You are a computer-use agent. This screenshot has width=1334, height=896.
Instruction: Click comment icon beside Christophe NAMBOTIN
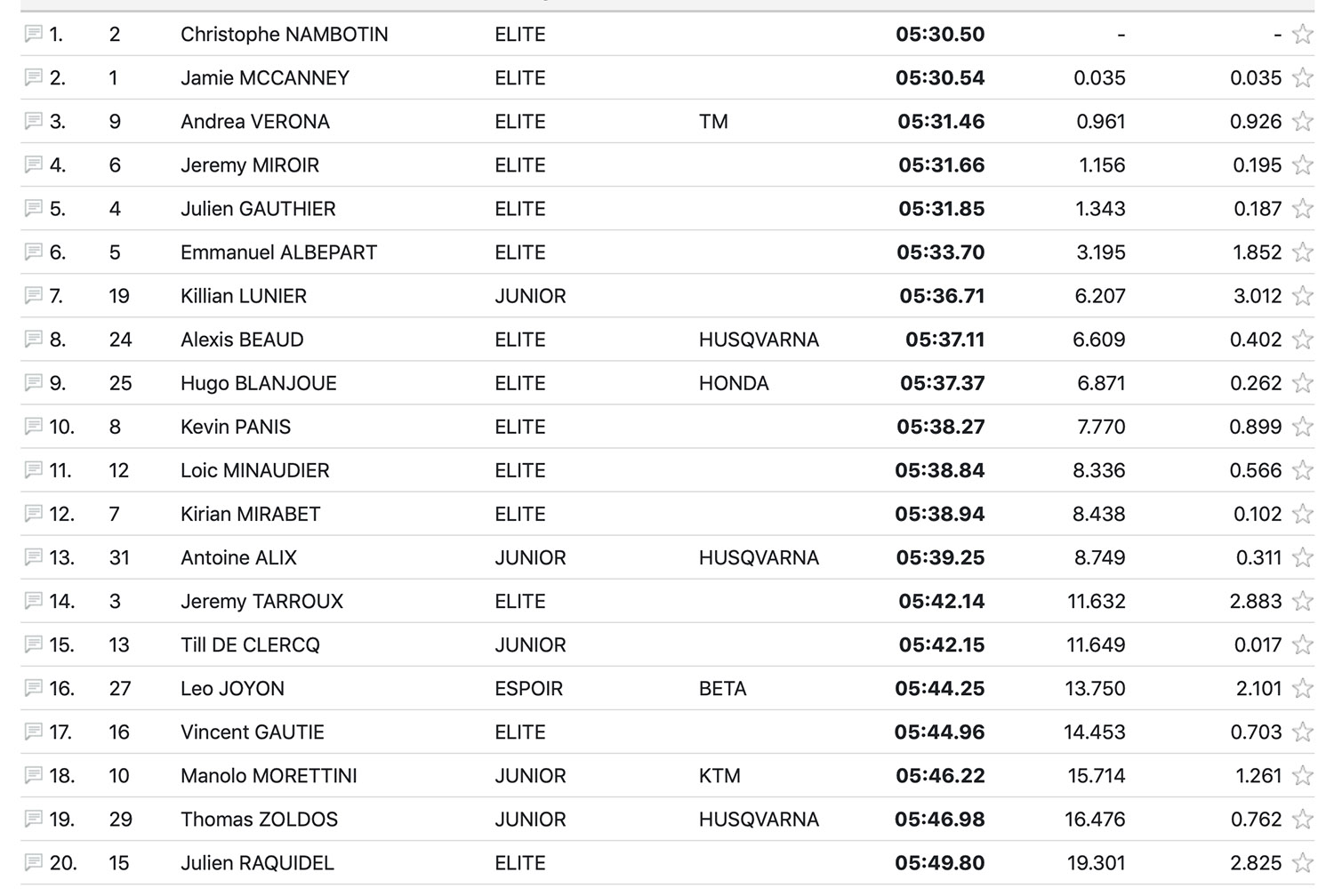pyautogui.click(x=34, y=34)
